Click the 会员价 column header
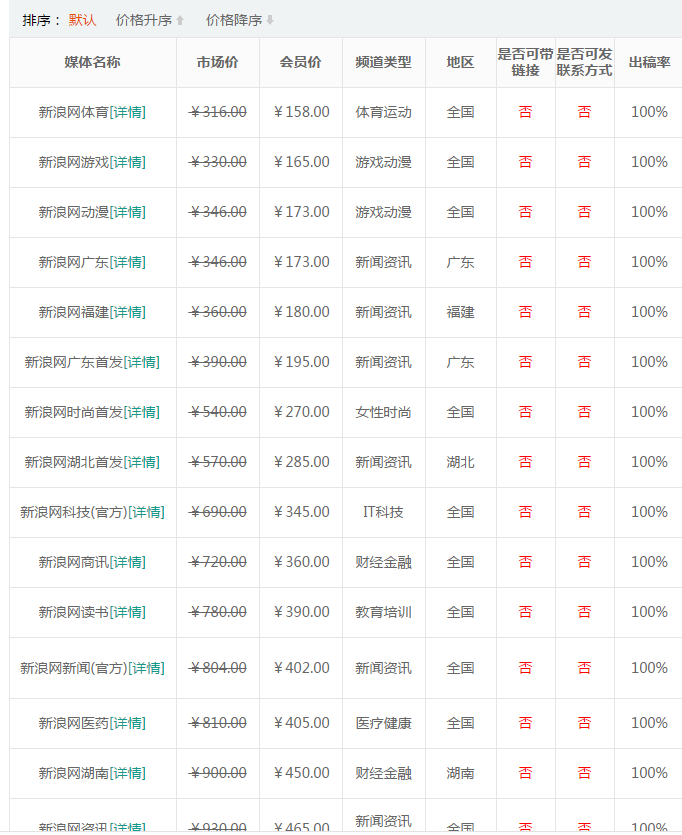The width and height of the screenshot is (682, 835). [x=300, y=62]
